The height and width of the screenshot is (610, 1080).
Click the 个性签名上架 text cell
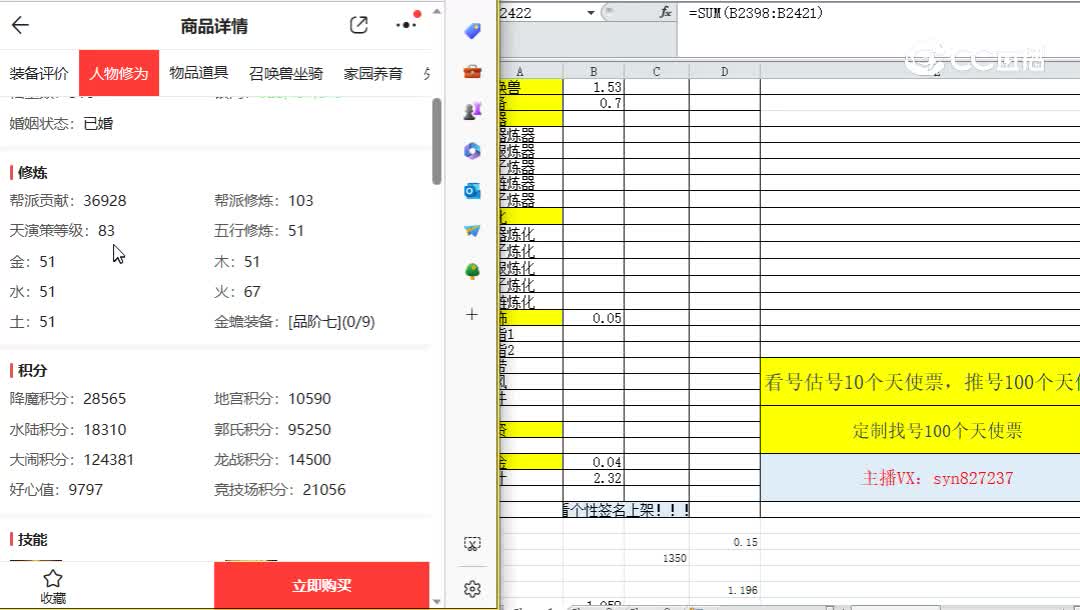point(626,510)
